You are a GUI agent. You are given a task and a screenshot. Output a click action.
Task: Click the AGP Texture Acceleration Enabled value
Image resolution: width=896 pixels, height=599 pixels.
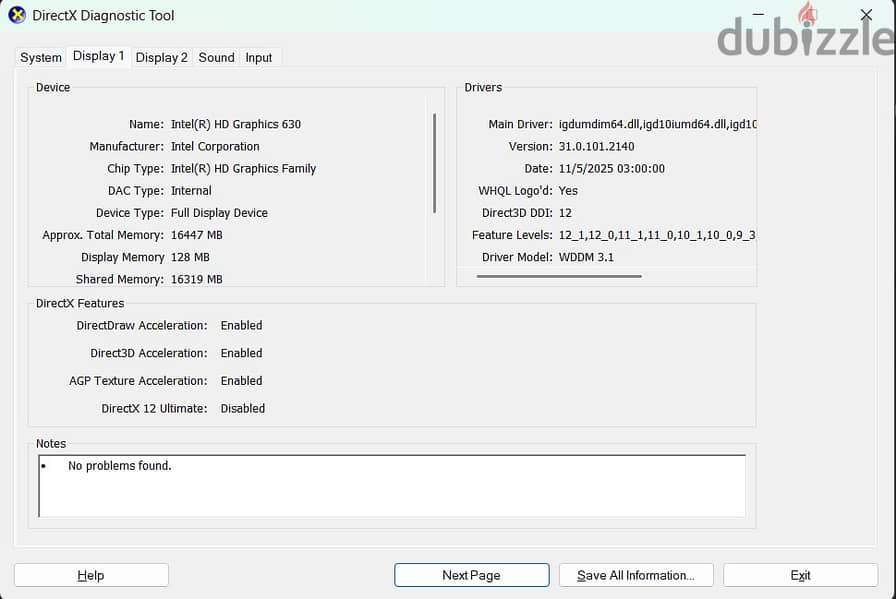point(242,381)
